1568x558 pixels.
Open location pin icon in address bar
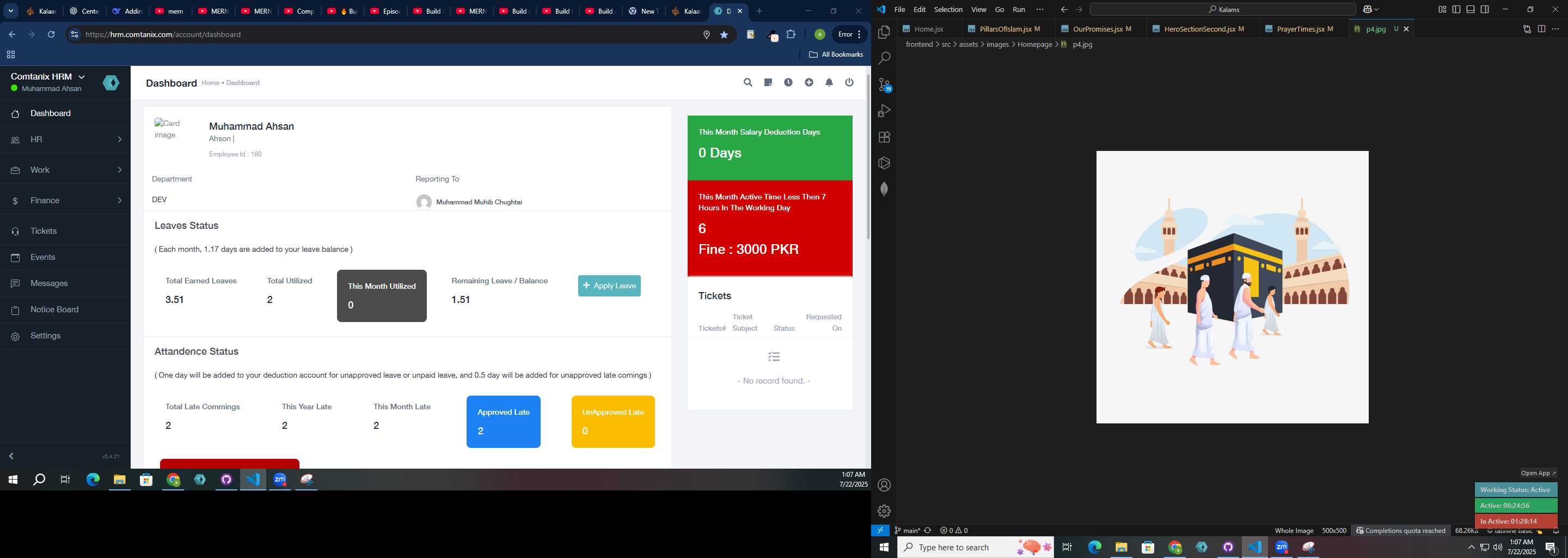click(x=707, y=35)
